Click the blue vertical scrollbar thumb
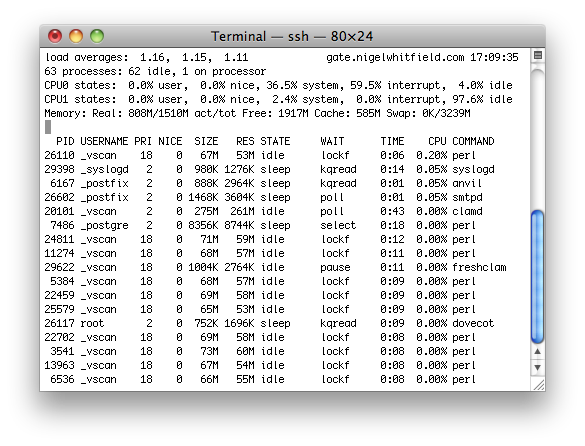585x446 pixels. (x=537, y=277)
